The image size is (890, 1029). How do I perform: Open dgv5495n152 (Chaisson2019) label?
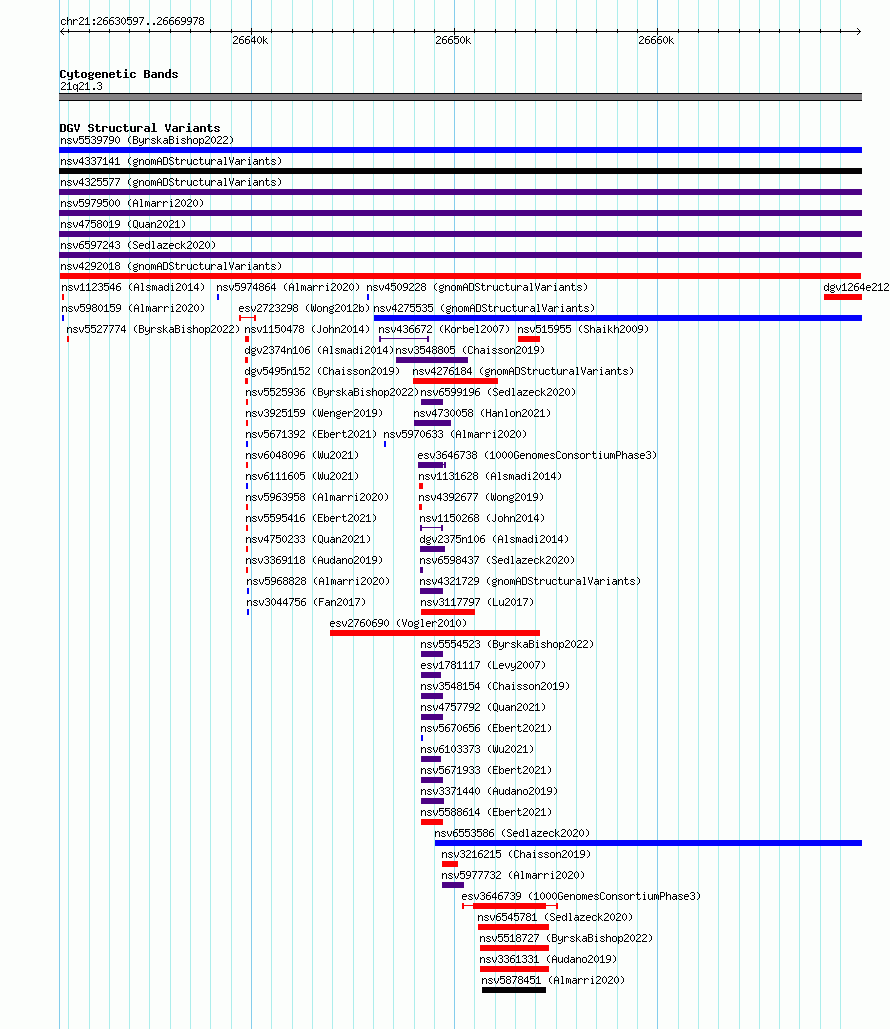tap(322, 371)
